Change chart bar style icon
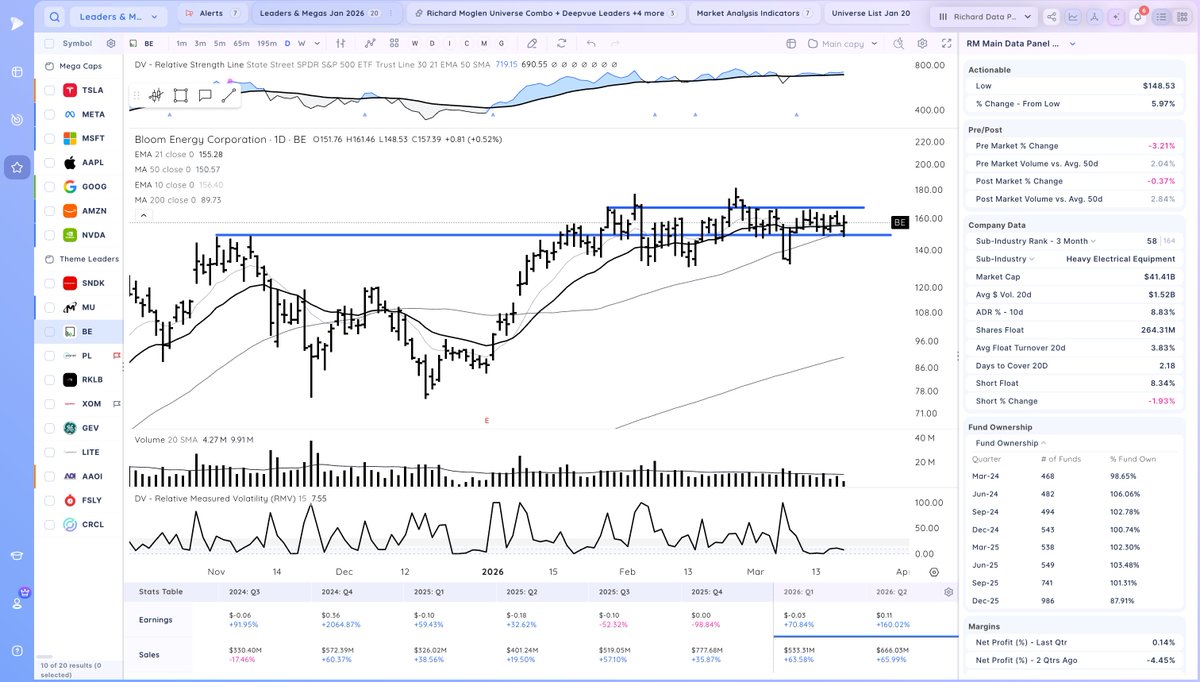 tap(343, 44)
